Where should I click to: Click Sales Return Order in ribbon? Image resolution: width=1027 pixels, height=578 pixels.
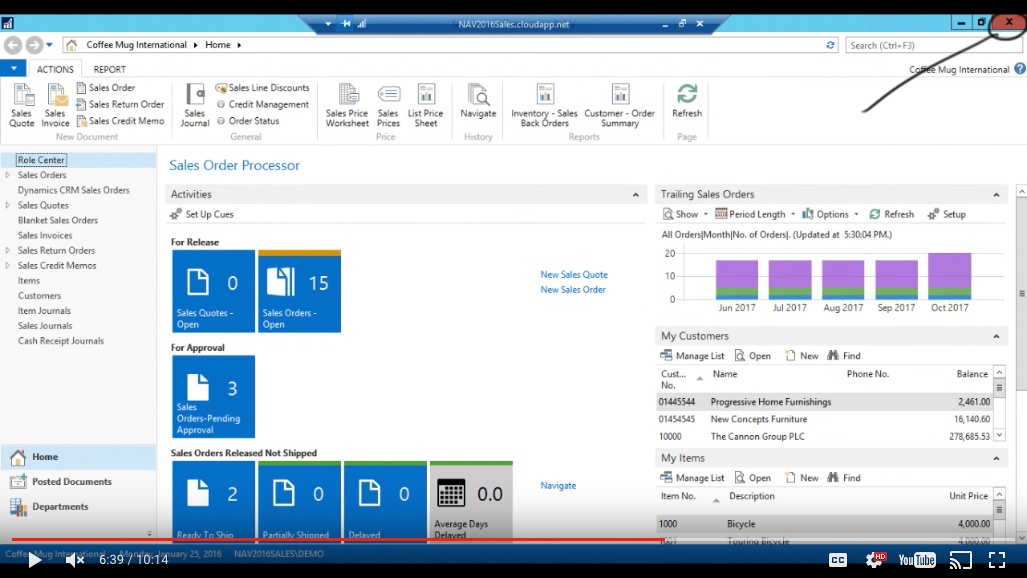point(120,104)
